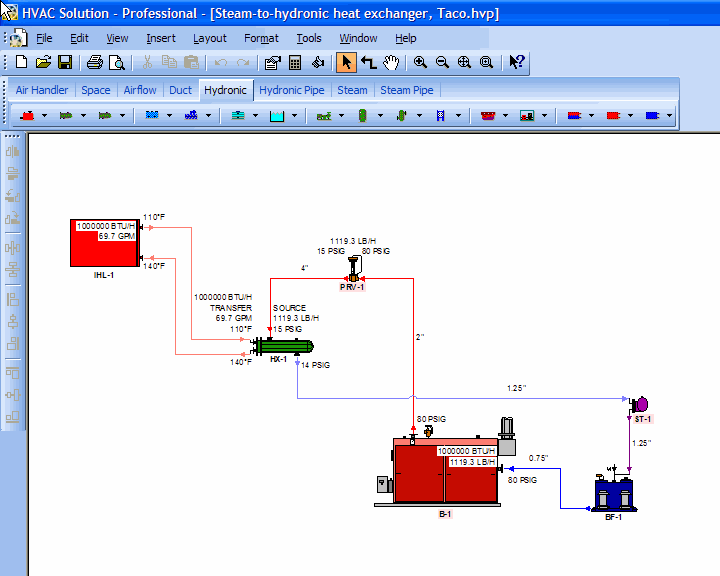
Task: Switch to the Airflow tab
Action: pyautogui.click(x=140, y=90)
